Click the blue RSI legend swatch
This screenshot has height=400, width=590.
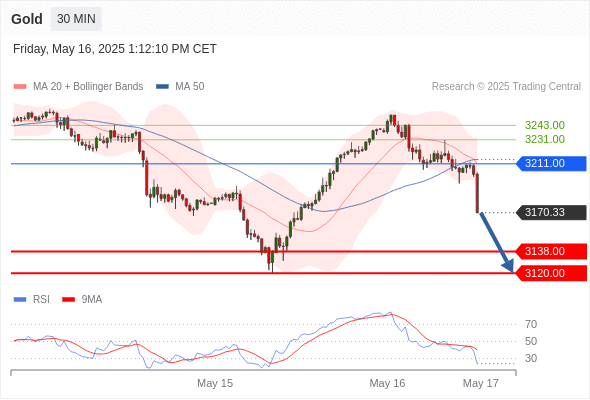pos(20,300)
